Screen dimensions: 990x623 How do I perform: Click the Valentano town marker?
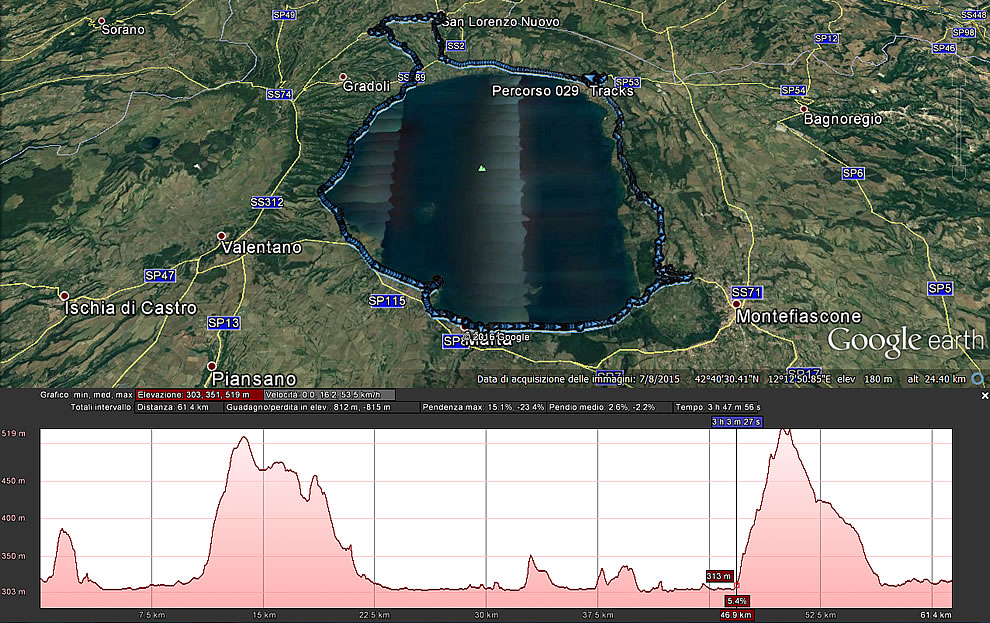tap(221, 237)
